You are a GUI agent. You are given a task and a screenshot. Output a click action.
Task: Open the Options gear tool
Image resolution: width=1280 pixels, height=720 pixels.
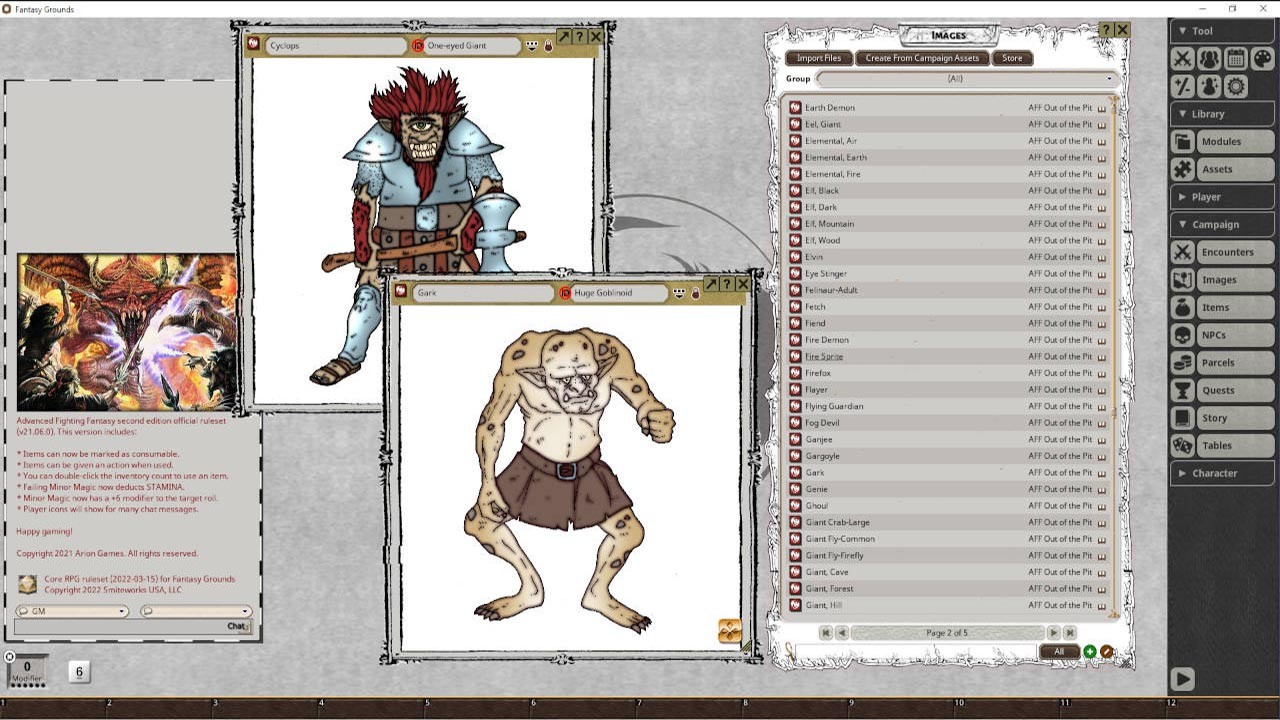pyautogui.click(x=1236, y=87)
